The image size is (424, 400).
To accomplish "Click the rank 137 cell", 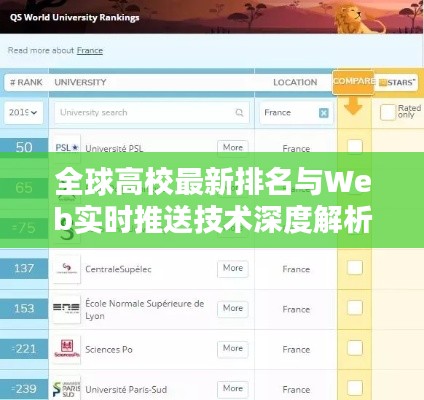I will point(24,269).
